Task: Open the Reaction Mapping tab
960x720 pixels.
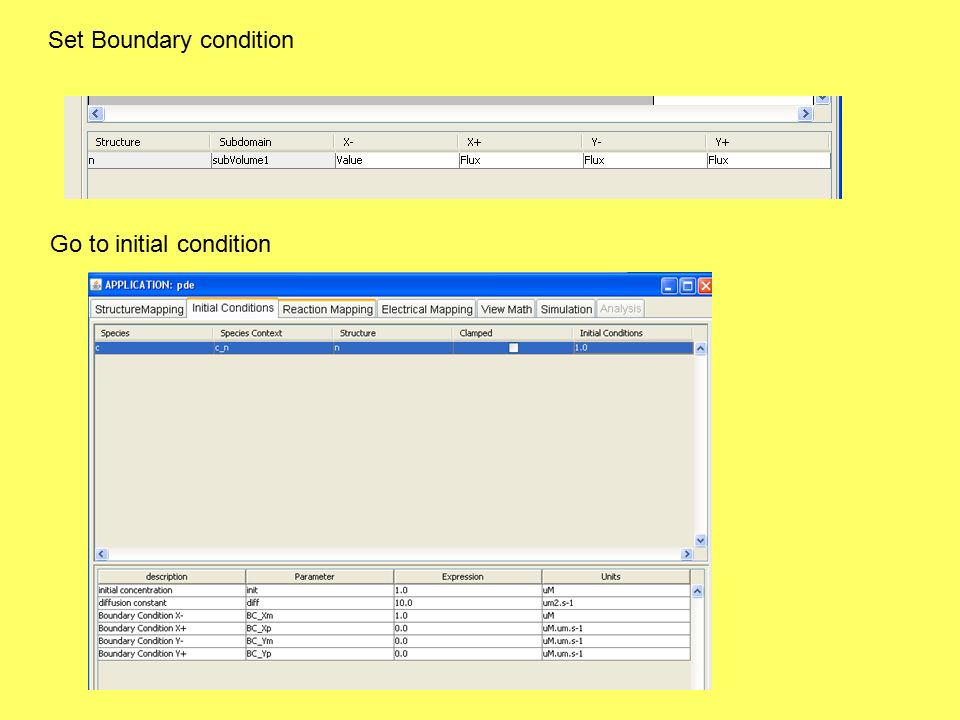Action: click(x=328, y=309)
